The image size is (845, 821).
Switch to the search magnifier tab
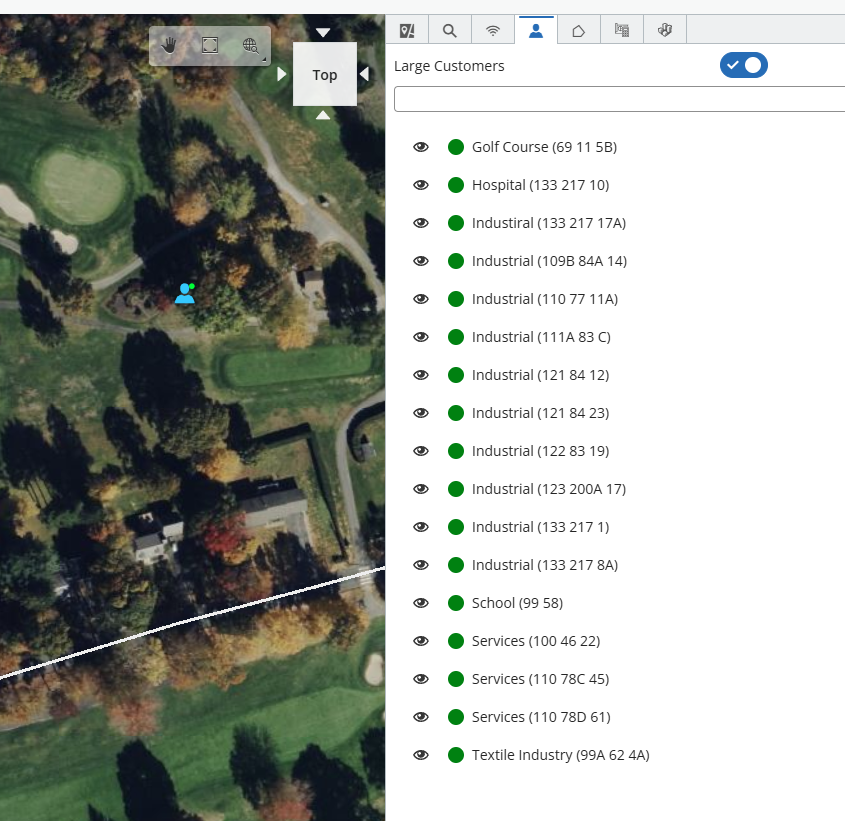pos(450,30)
